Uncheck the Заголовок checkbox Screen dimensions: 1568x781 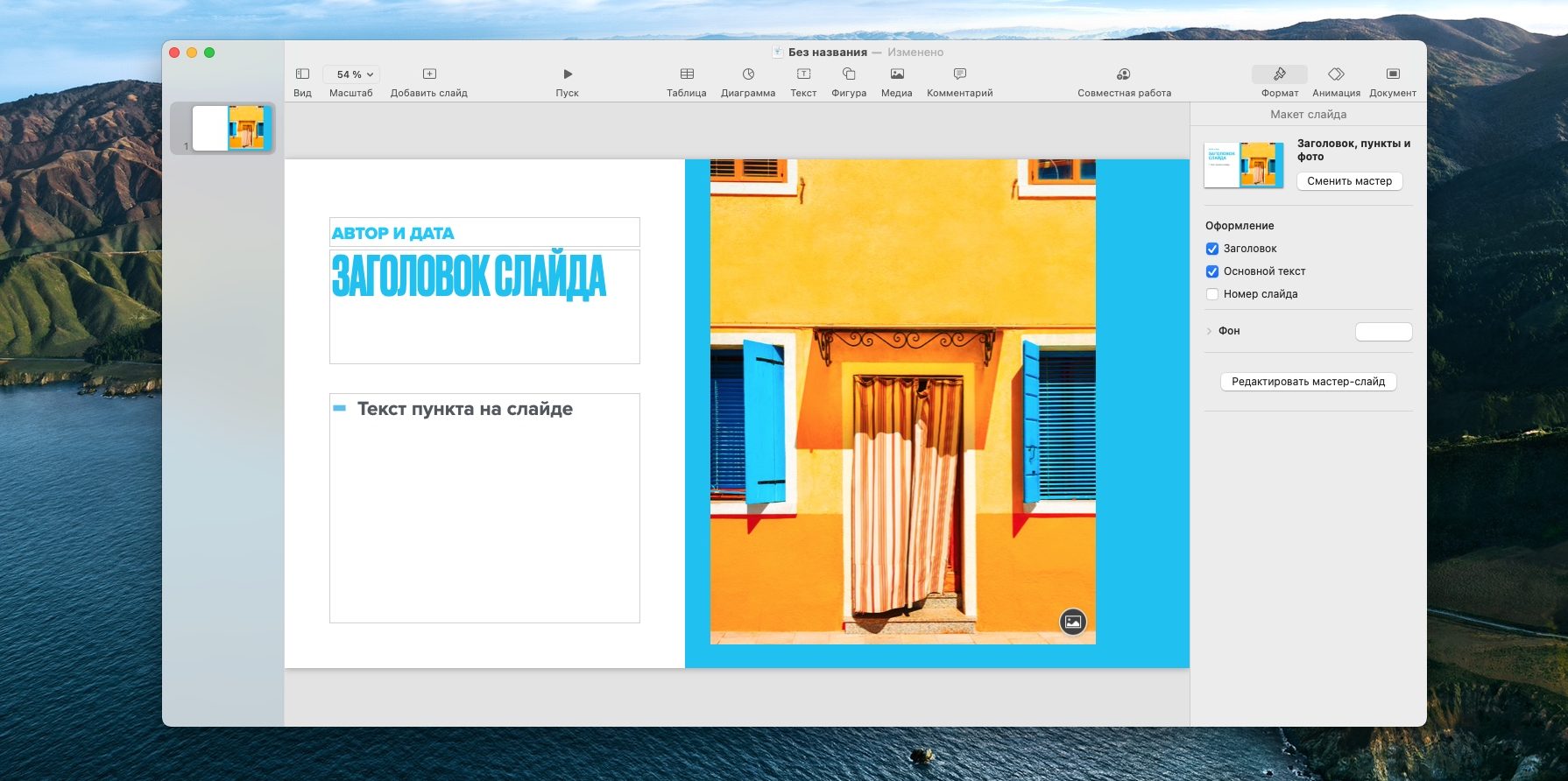click(1212, 249)
